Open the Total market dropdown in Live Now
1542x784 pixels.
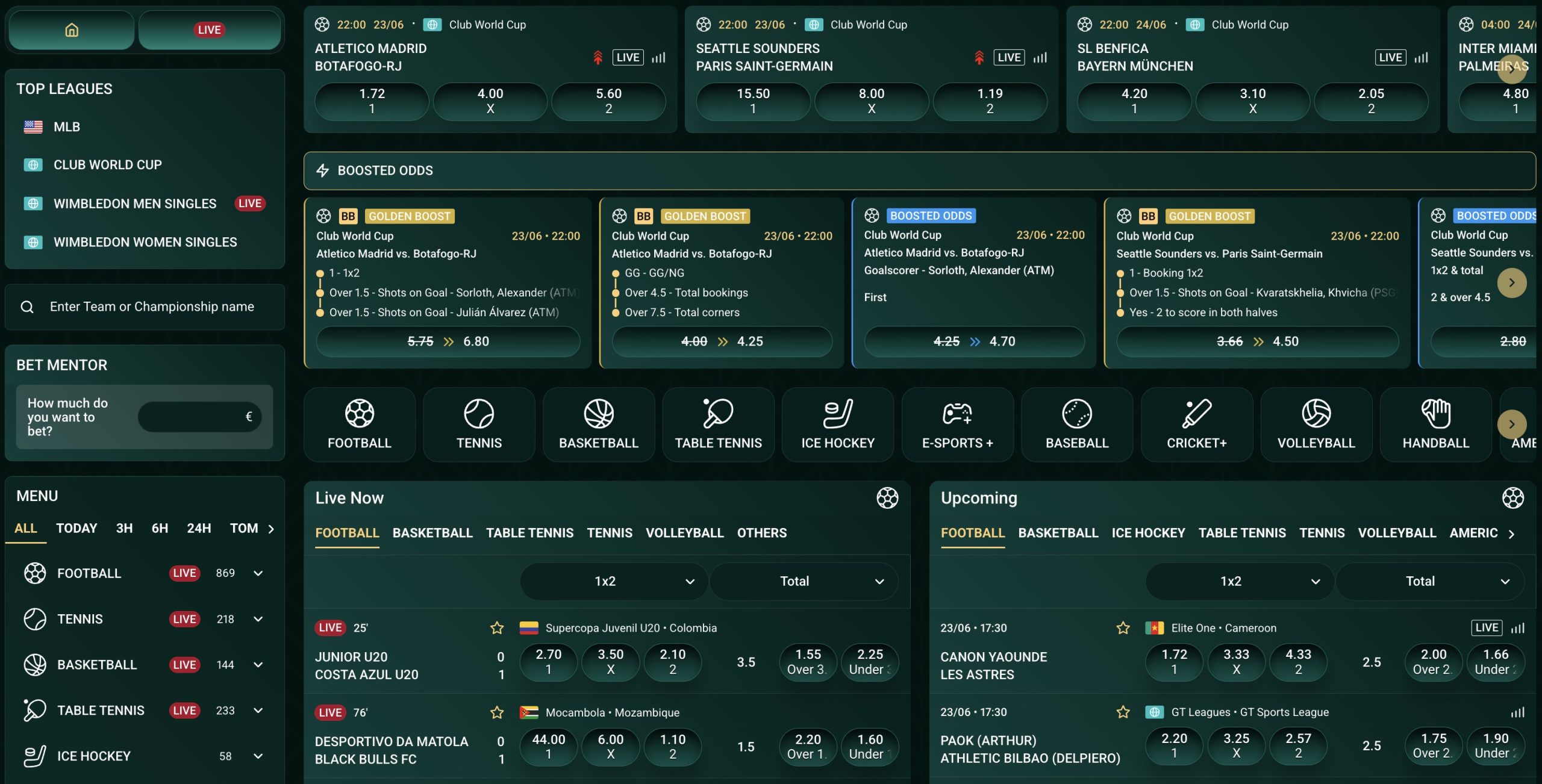point(804,581)
